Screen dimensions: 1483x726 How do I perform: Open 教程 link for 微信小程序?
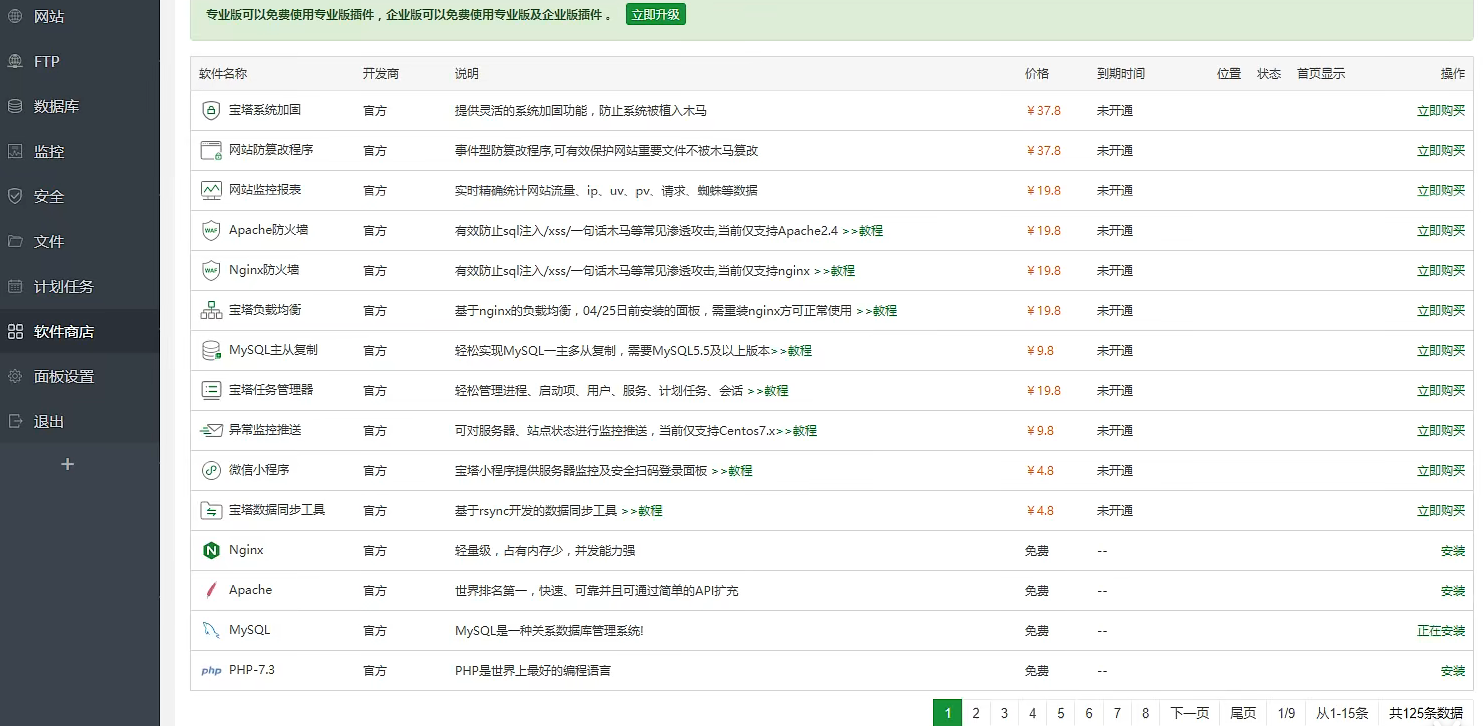(x=732, y=471)
